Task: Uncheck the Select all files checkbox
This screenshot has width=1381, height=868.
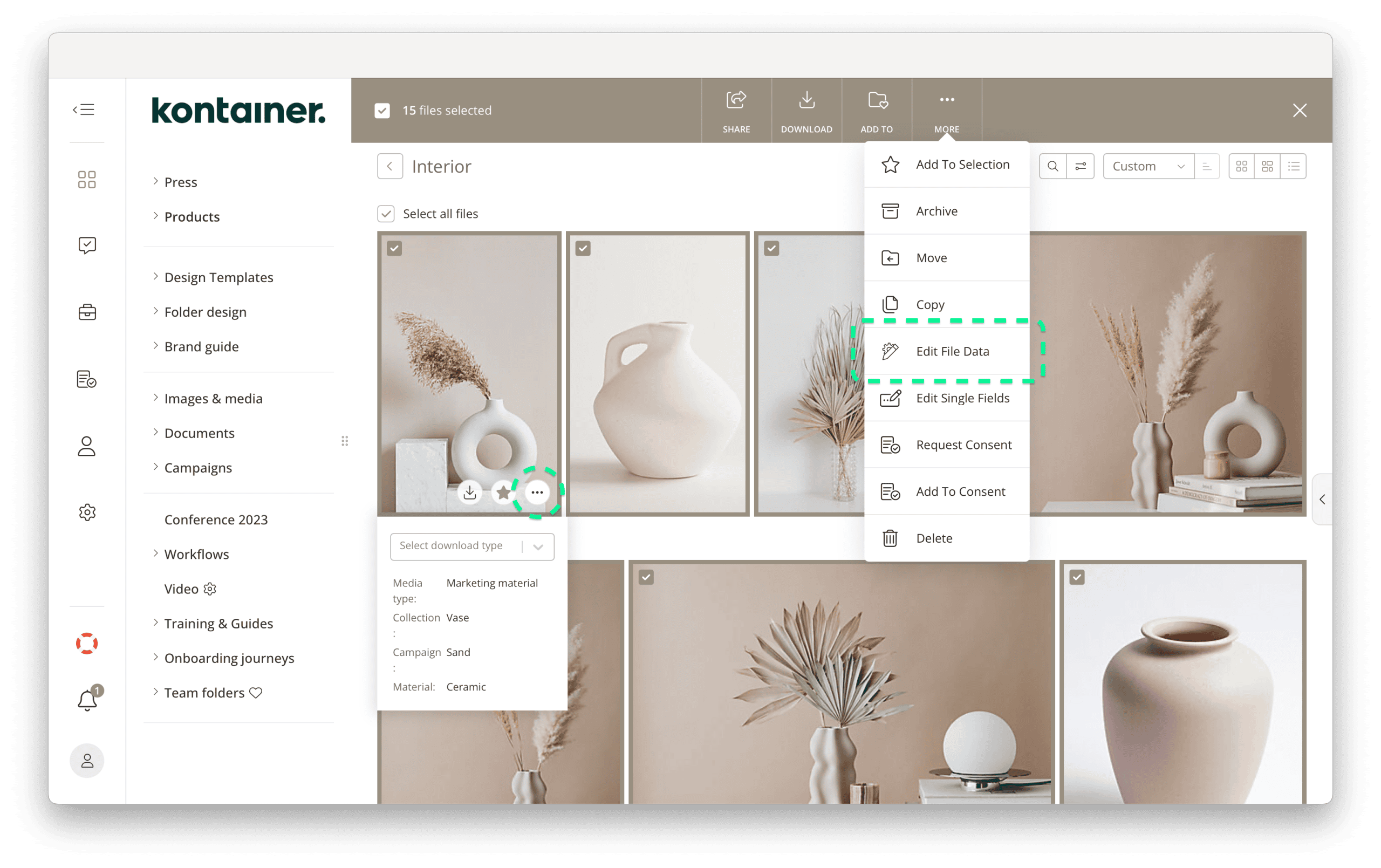Action: point(386,214)
